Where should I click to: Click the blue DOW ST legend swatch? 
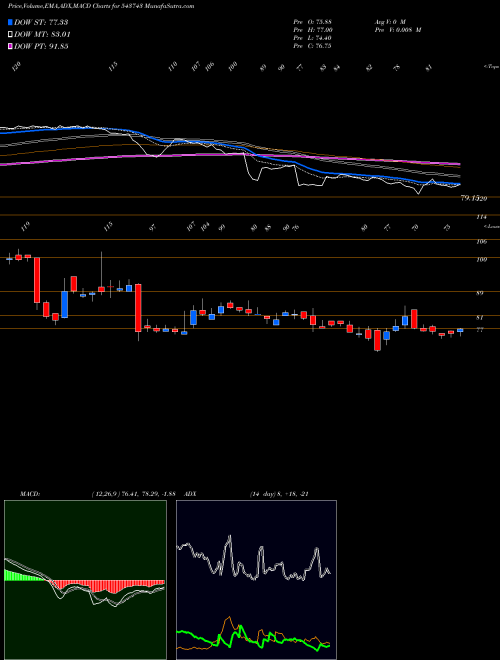(x=11, y=22)
